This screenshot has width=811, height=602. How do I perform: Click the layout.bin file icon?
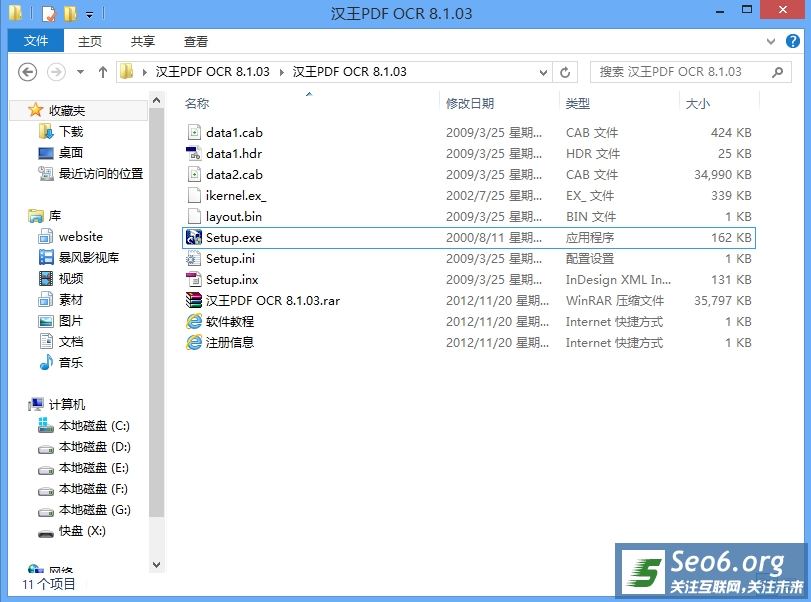click(194, 217)
